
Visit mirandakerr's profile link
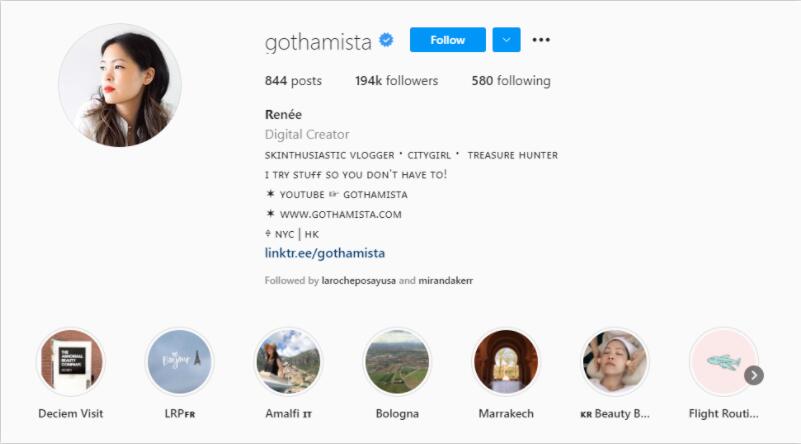click(445, 281)
